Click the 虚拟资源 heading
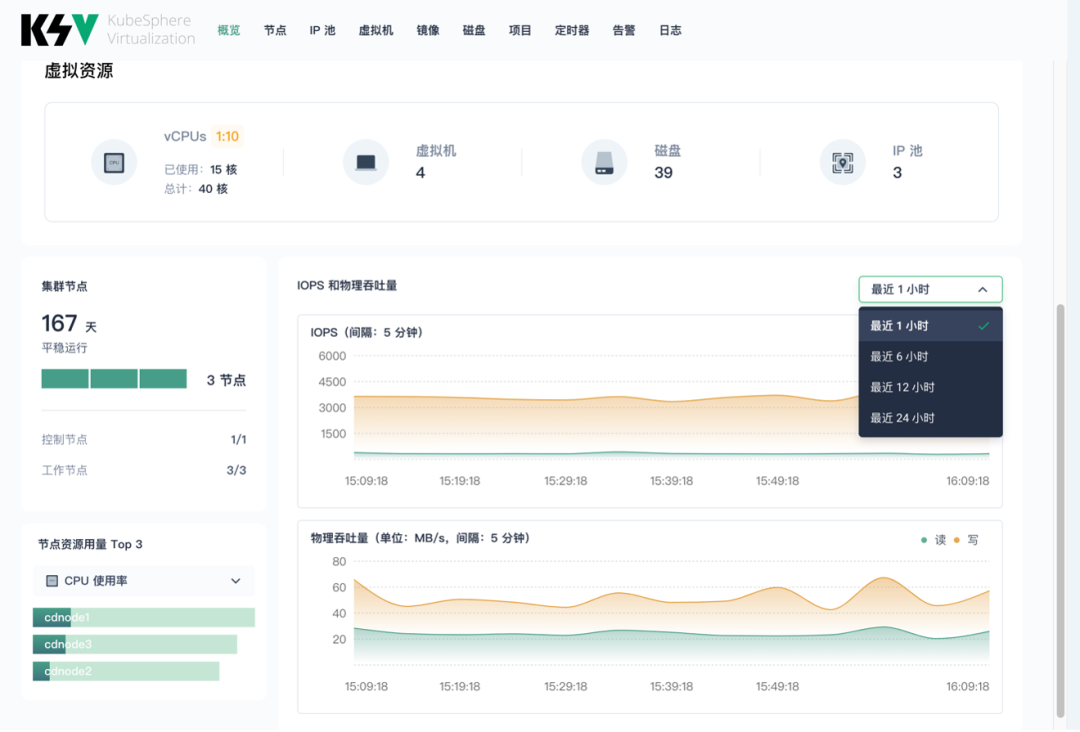The height and width of the screenshot is (732, 1080). click(x=79, y=70)
